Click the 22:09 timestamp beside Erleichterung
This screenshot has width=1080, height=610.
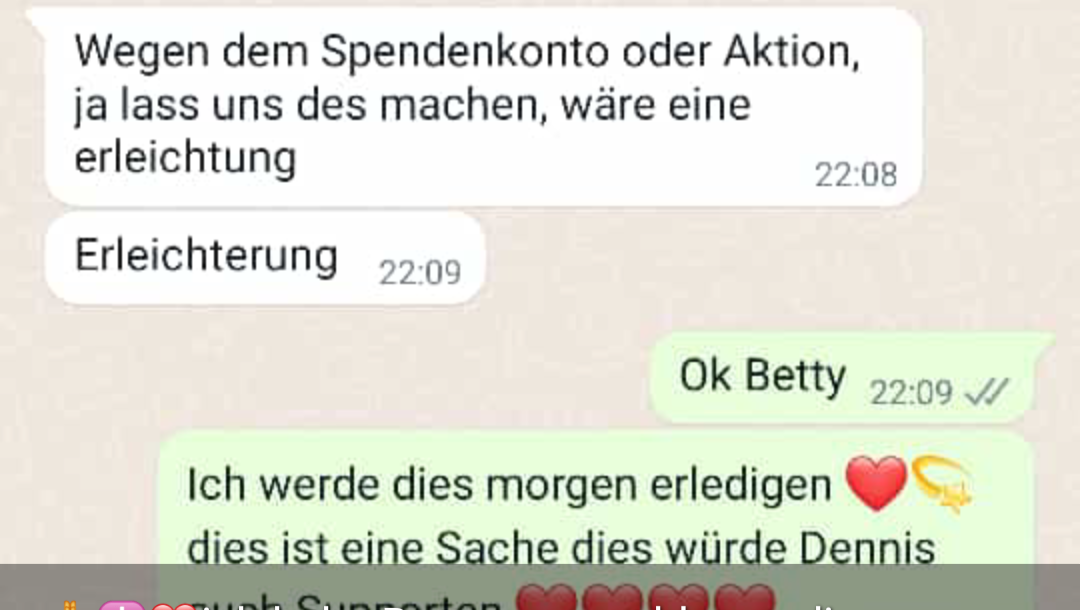[x=419, y=273]
